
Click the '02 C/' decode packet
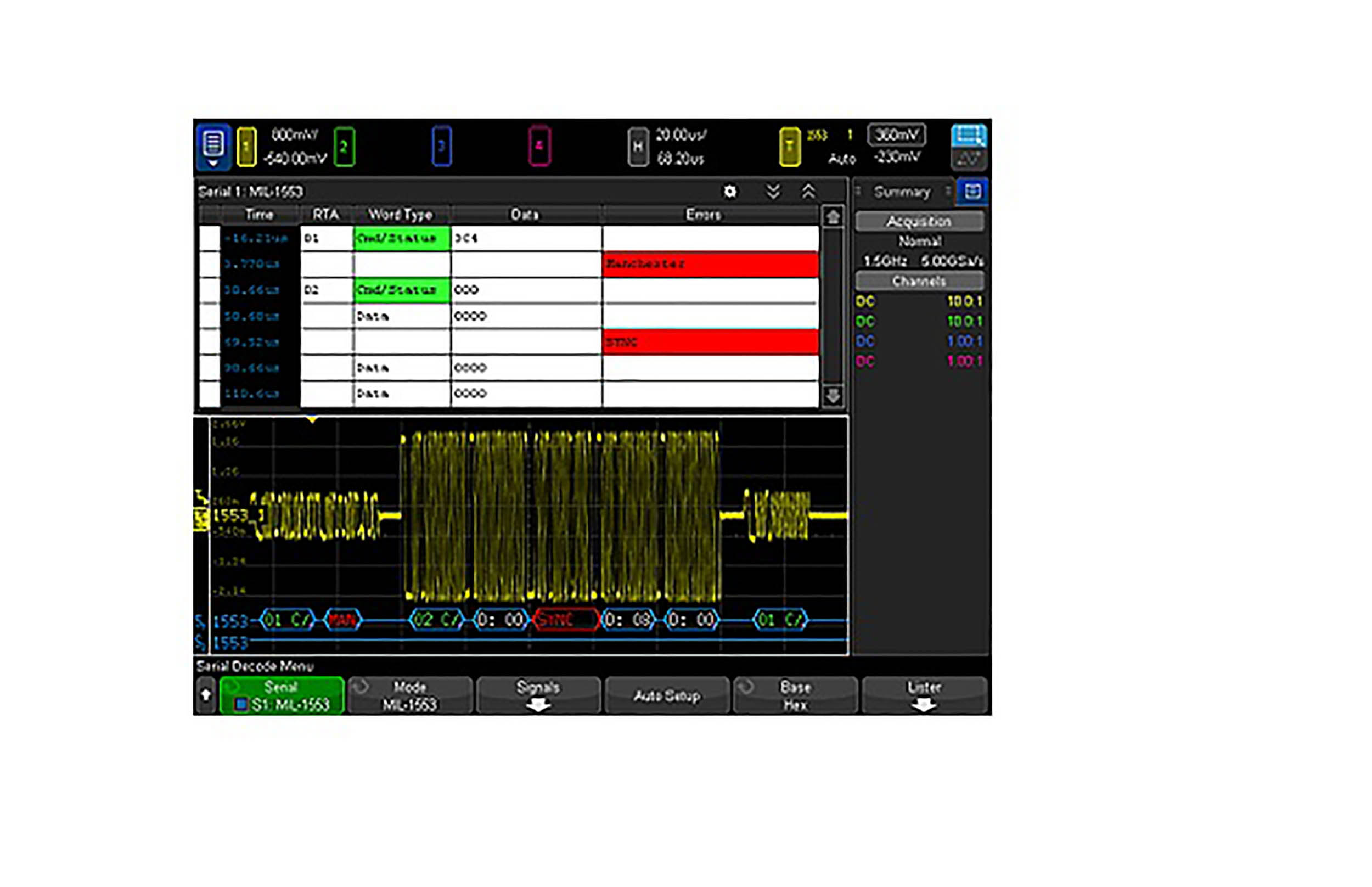click(x=437, y=620)
